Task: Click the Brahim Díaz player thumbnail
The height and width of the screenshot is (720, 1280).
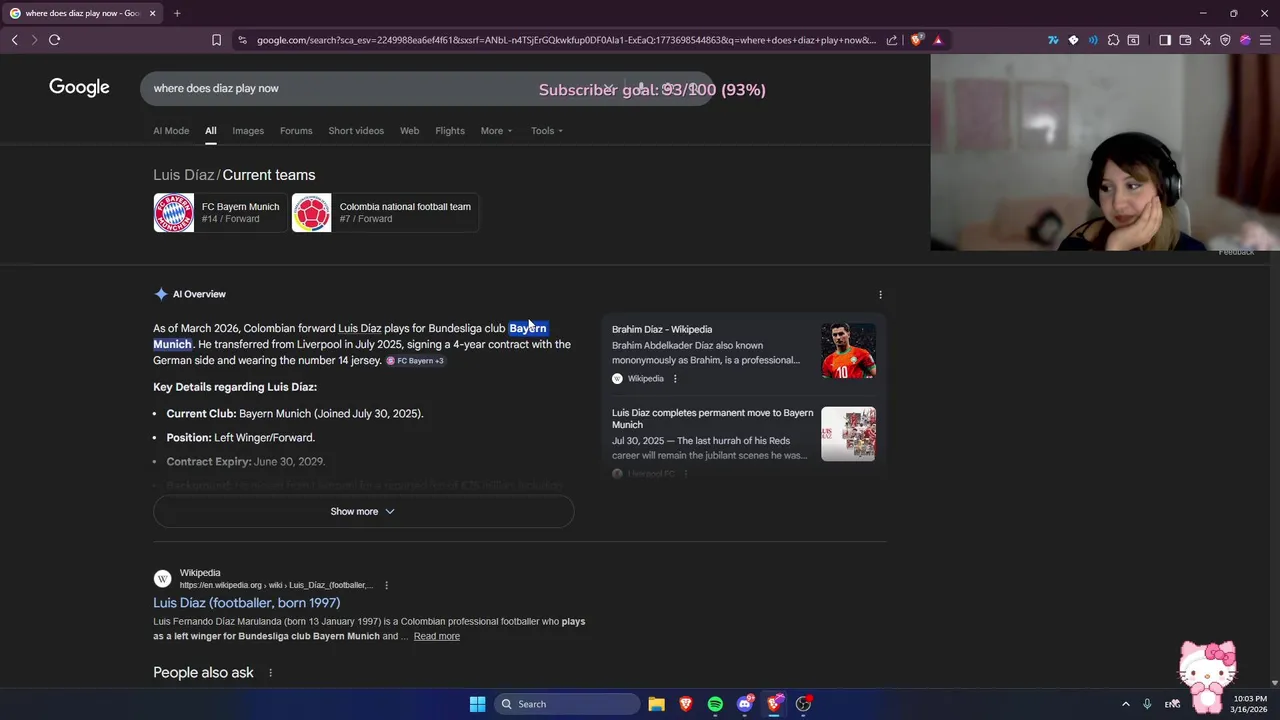Action: (848, 351)
